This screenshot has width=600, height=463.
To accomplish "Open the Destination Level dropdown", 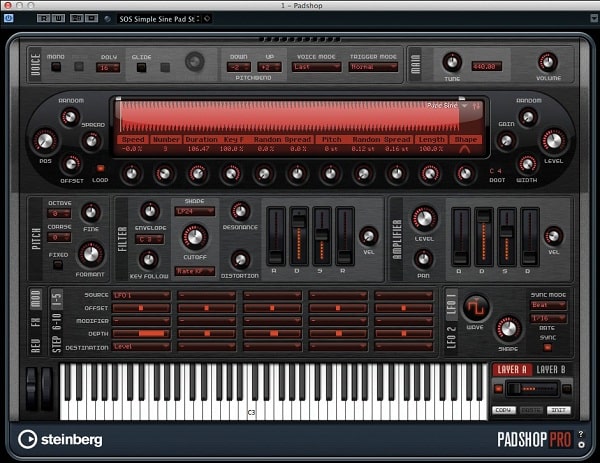I will (x=141, y=347).
